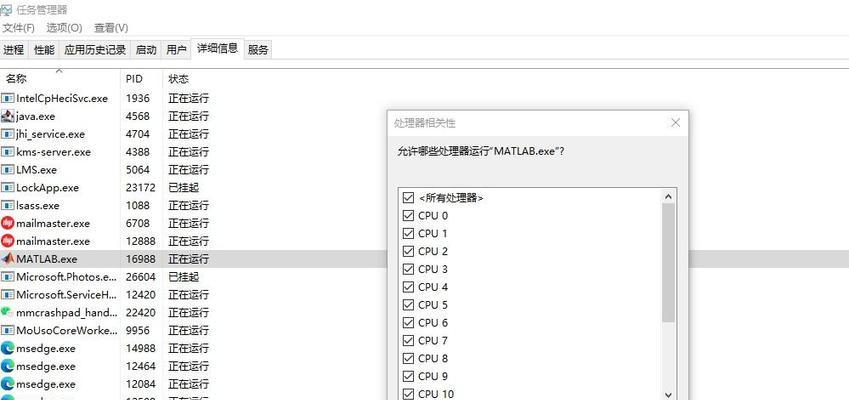Click 正在运行 status of MATLAB.exe

188,259
